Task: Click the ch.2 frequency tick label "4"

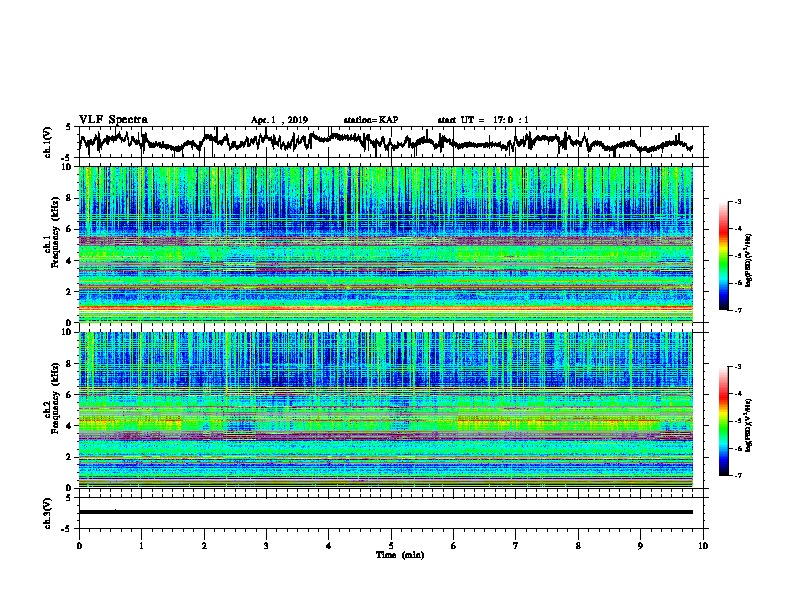Action: pos(70,426)
